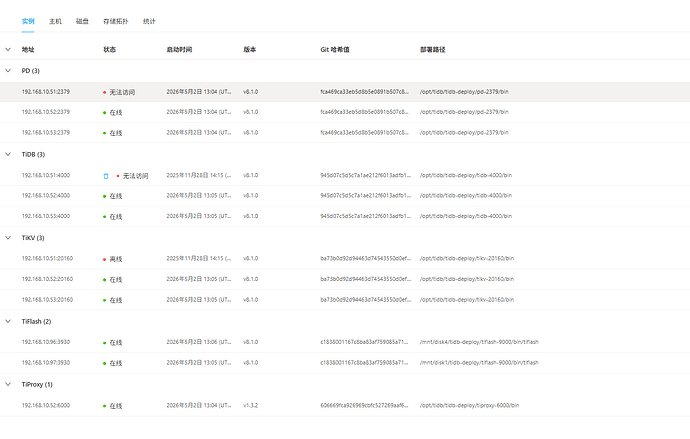Select TiProxy address 192.168.10.52:6000

(46, 405)
